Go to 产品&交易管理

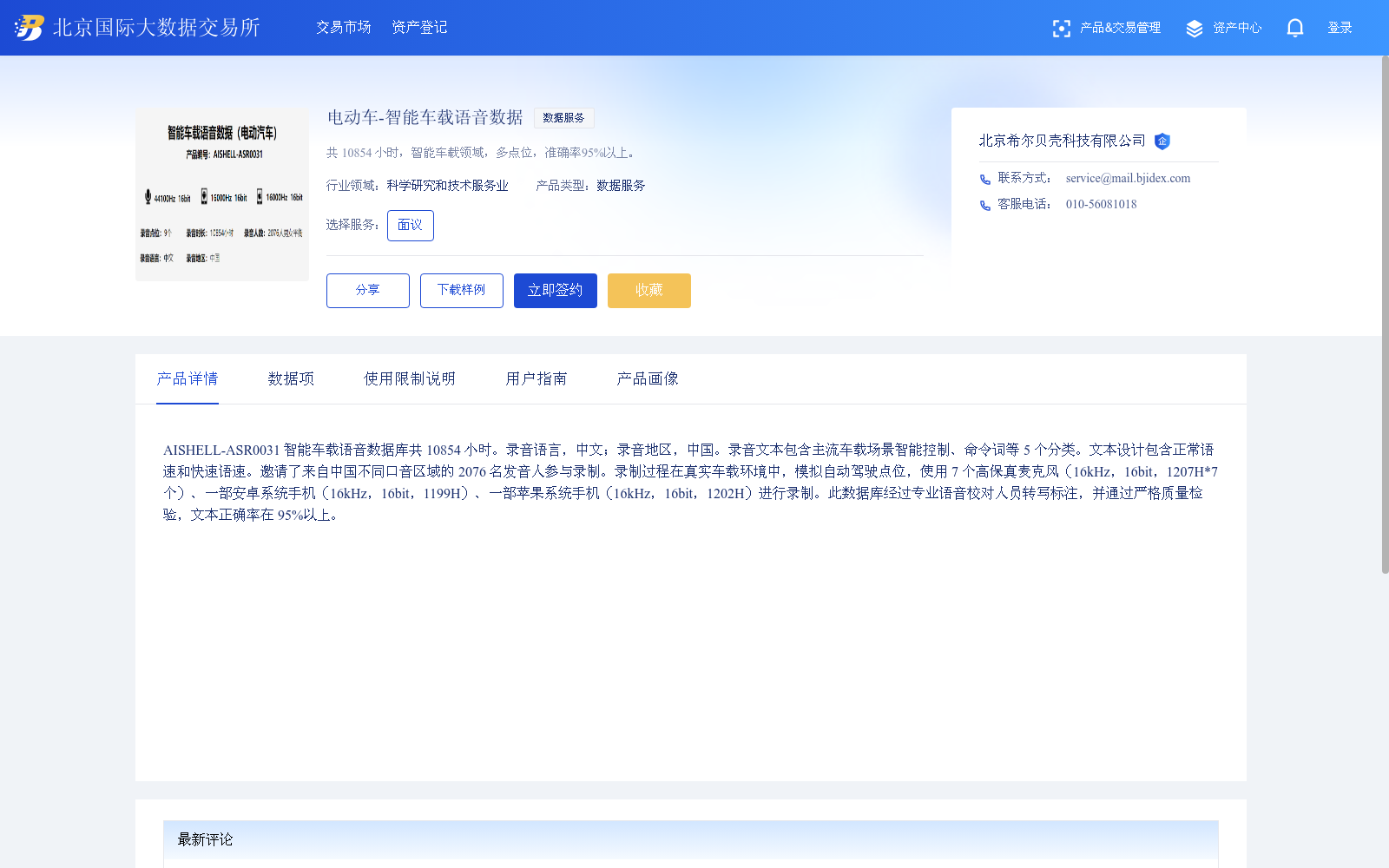(1120, 28)
